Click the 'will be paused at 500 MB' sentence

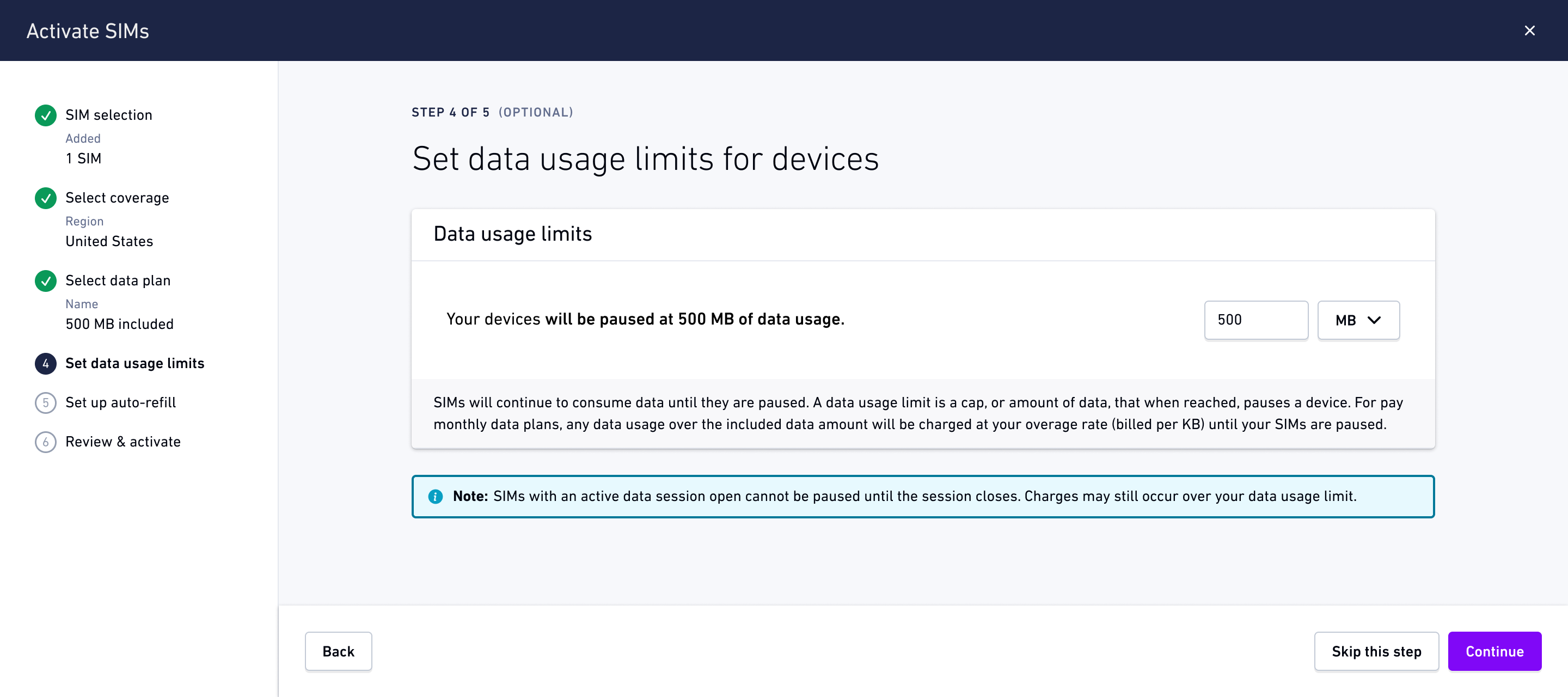pos(645,319)
